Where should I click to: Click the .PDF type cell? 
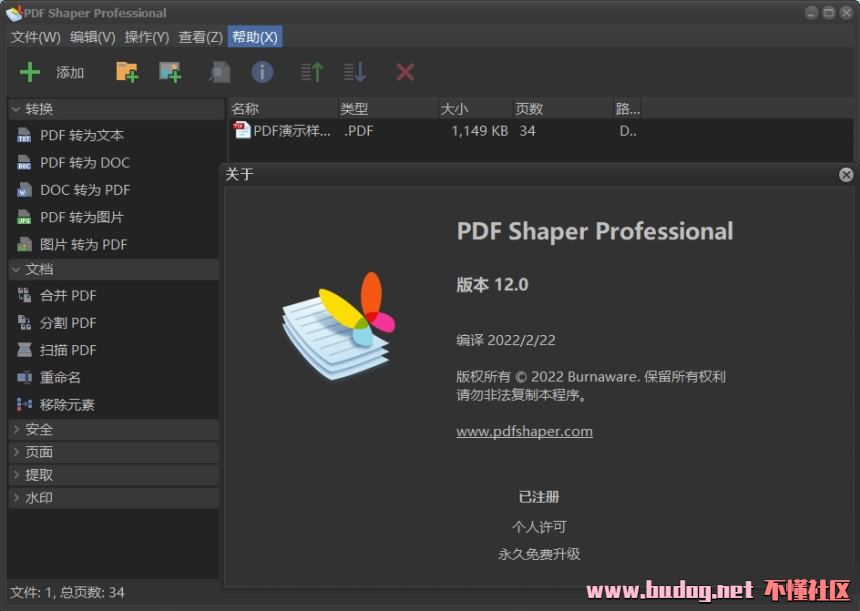[x=358, y=131]
